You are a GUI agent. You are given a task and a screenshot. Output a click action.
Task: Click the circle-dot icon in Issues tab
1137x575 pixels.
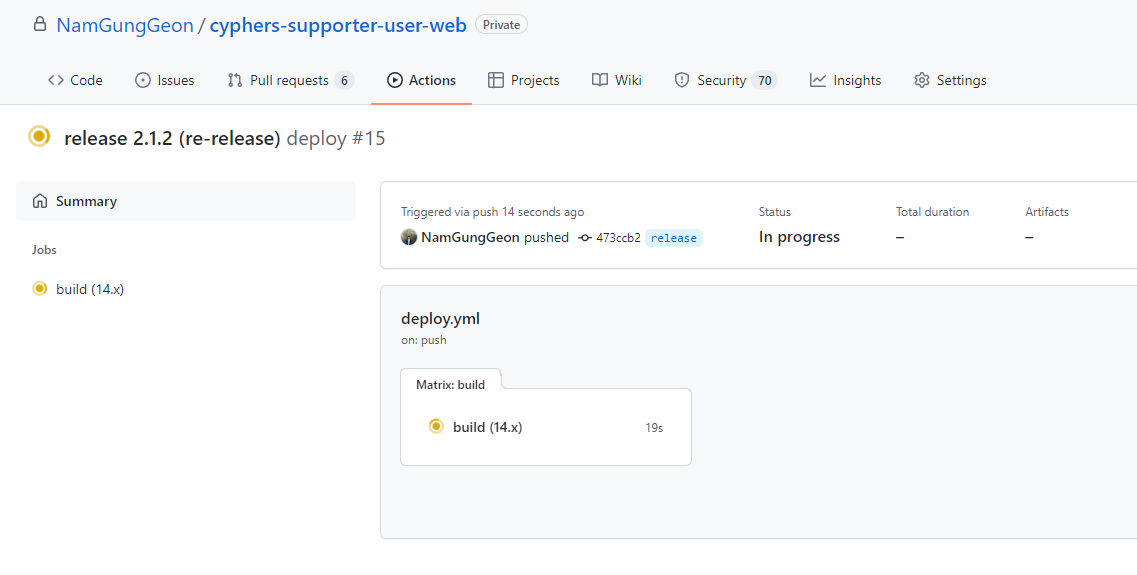(x=143, y=80)
